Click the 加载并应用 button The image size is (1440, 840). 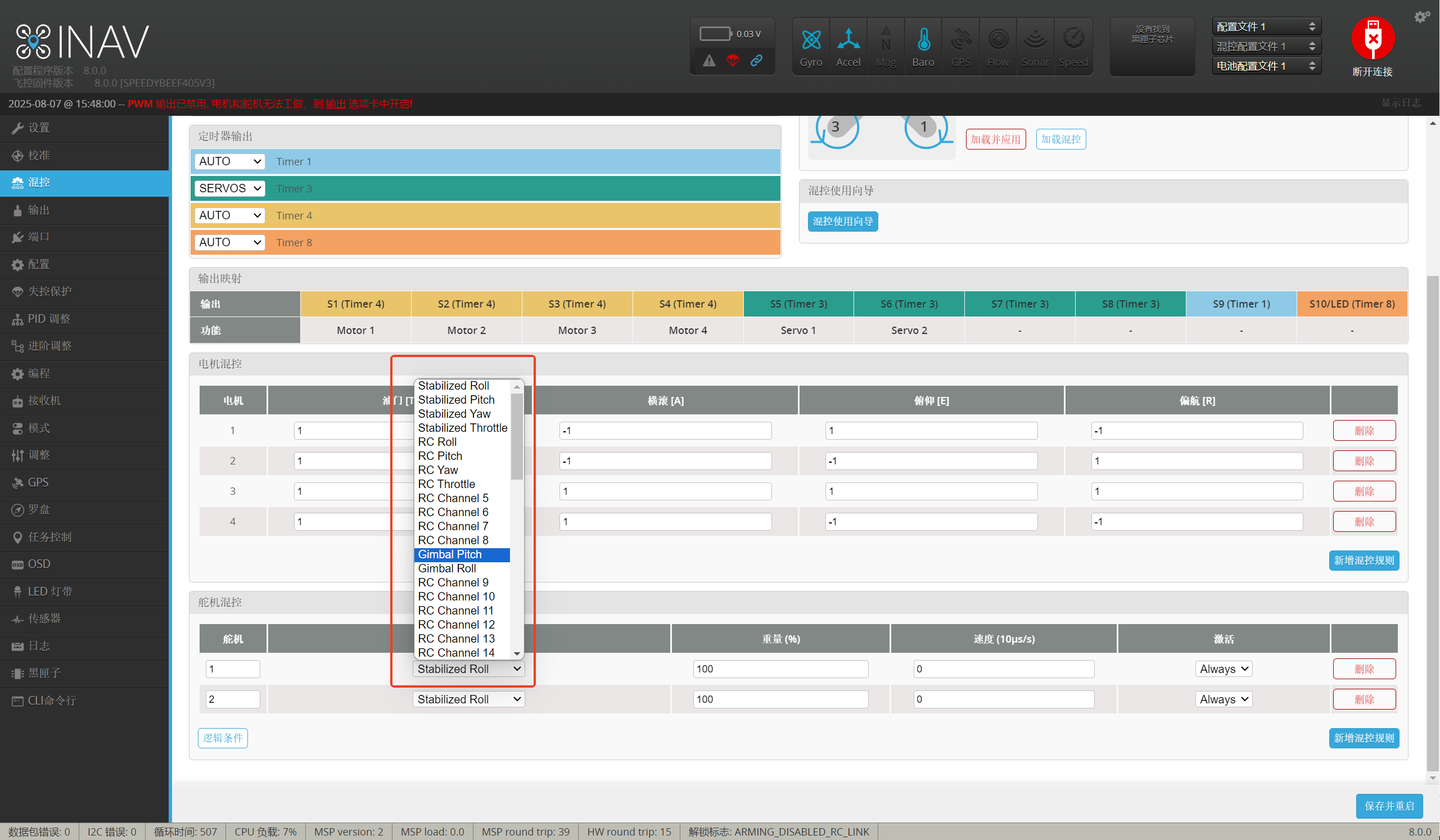coord(995,139)
